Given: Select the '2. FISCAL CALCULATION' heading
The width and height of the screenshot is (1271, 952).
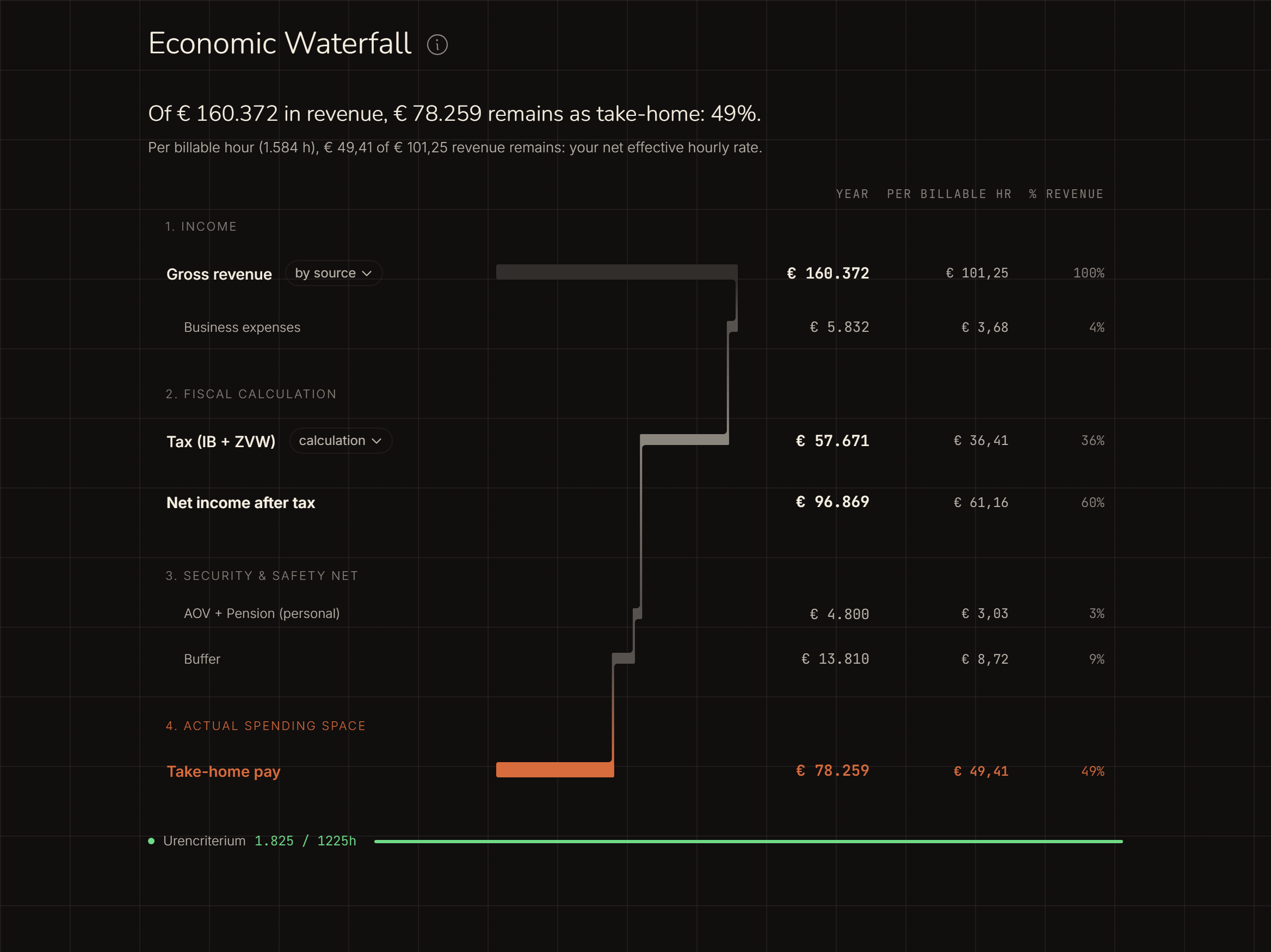Looking at the screenshot, I should point(251,394).
